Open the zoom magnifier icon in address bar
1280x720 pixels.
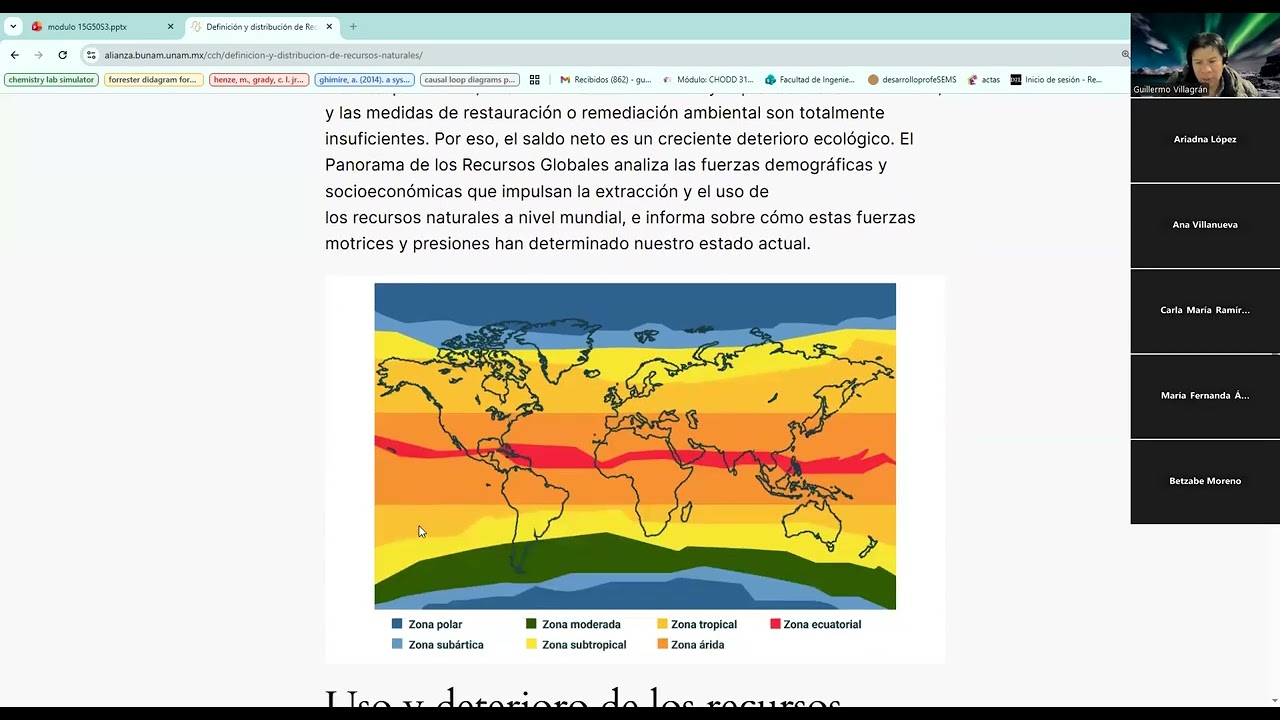[x=1125, y=55]
